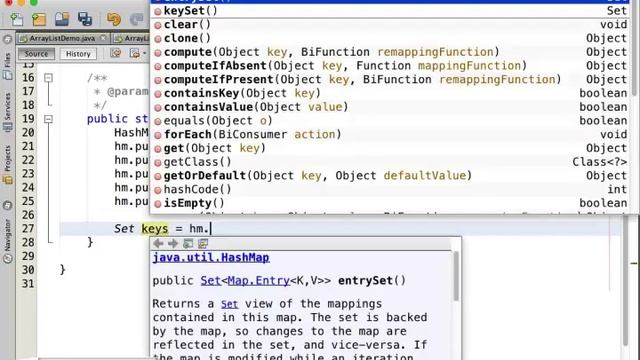This screenshot has height=360, width=640.
Task: Click the Open Project toolbar icon
Action: [62, 19]
